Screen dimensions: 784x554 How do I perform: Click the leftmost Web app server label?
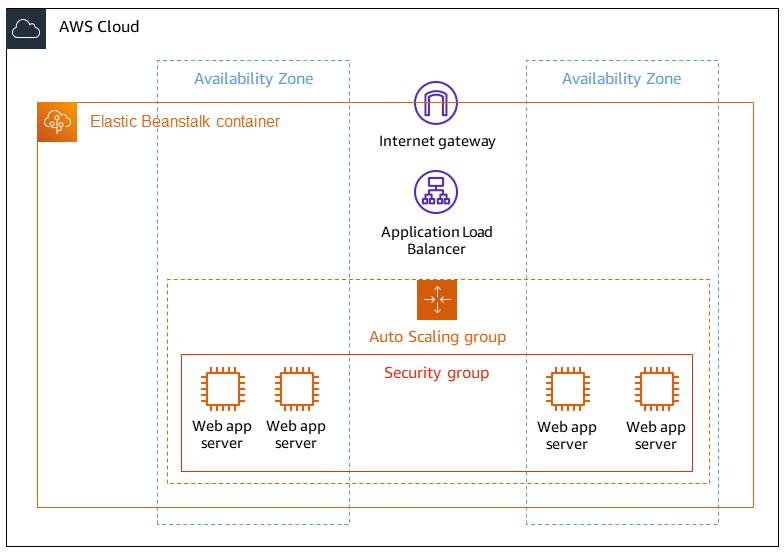[222, 434]
